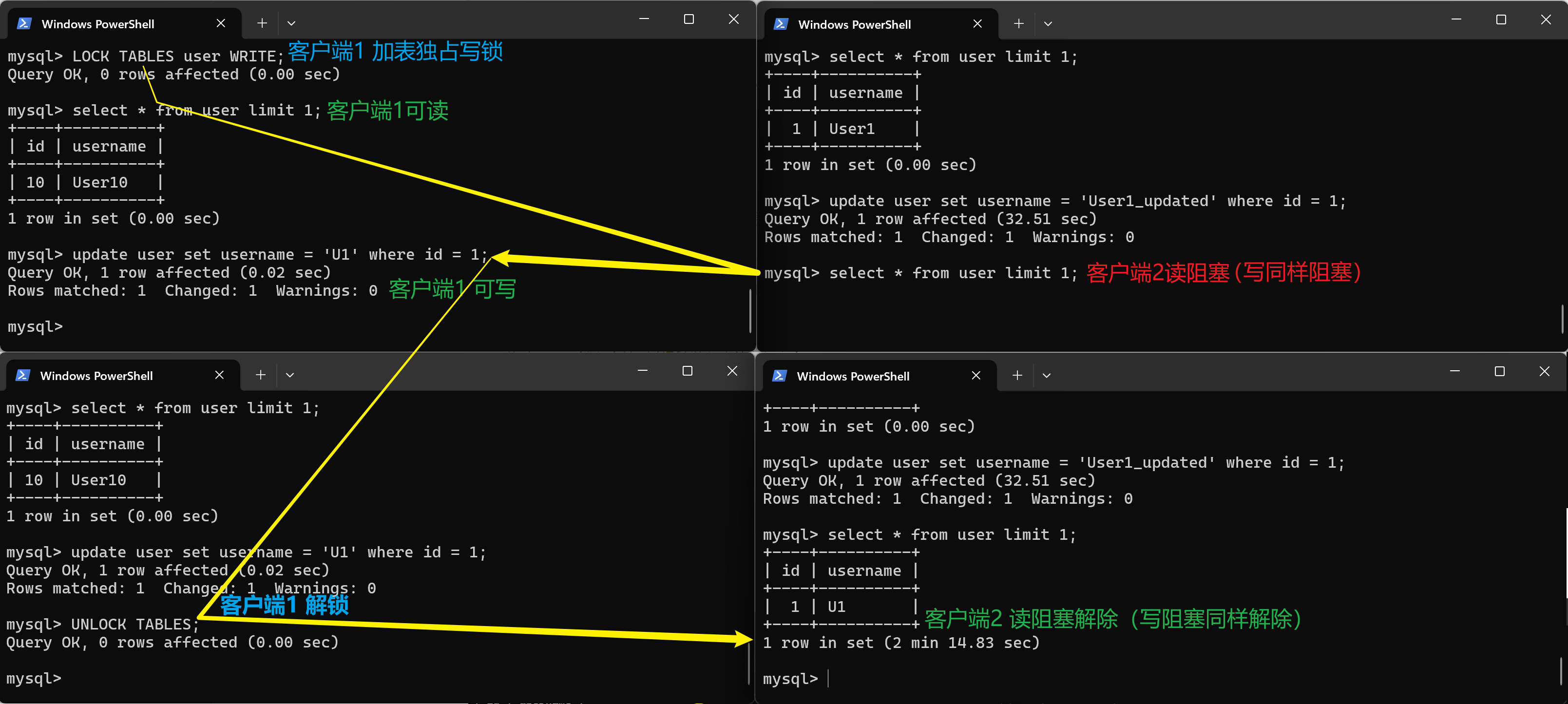This screenshot has width=1568, height=704.
Task: Maximize the window showing 2 min 14.83 sec
Action: (1500, 372)
